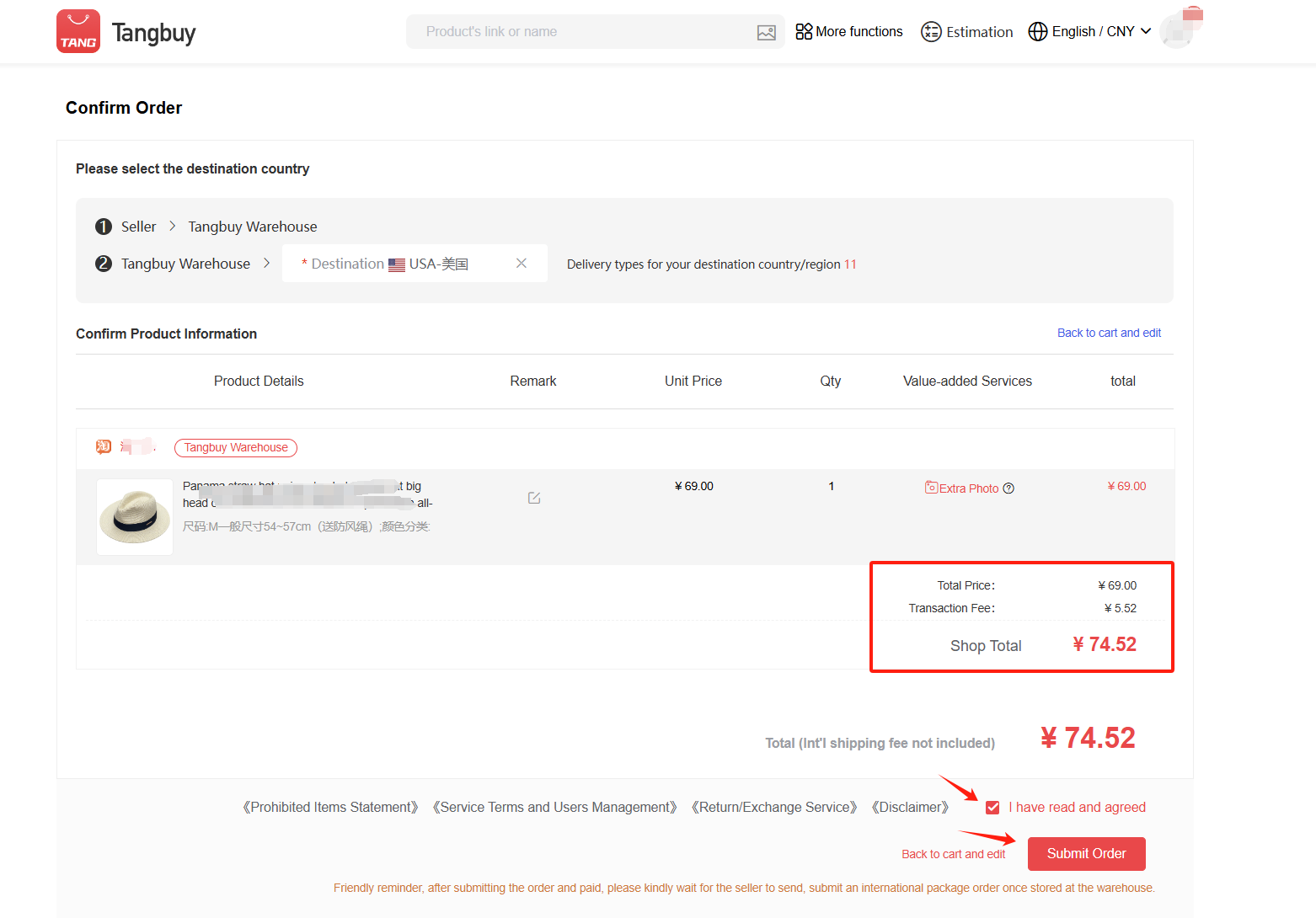Viewport: 1316px width, 918px height.
Task: Expand the English / CNY dropdown
Action: click(x=1146, y=31)
